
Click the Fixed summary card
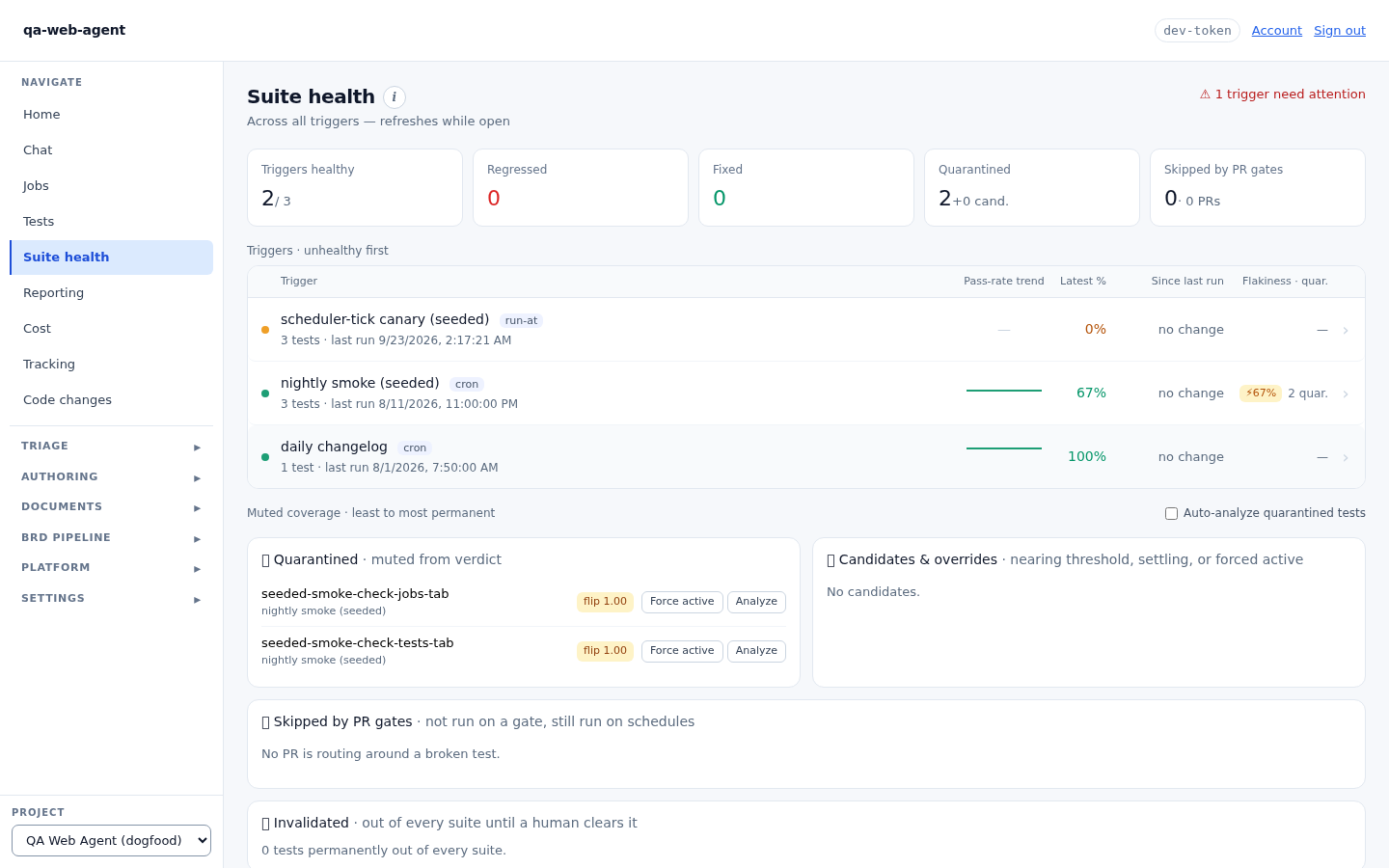(806, 188)
